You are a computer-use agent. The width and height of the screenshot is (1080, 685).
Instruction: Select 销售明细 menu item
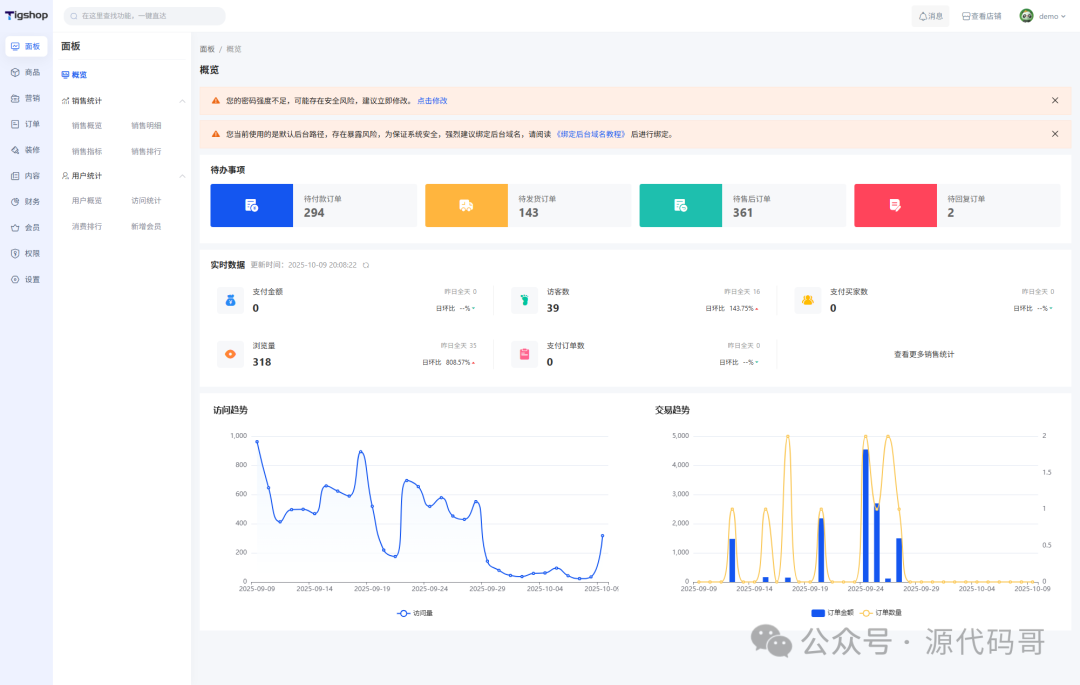click(x=146, y=126)
